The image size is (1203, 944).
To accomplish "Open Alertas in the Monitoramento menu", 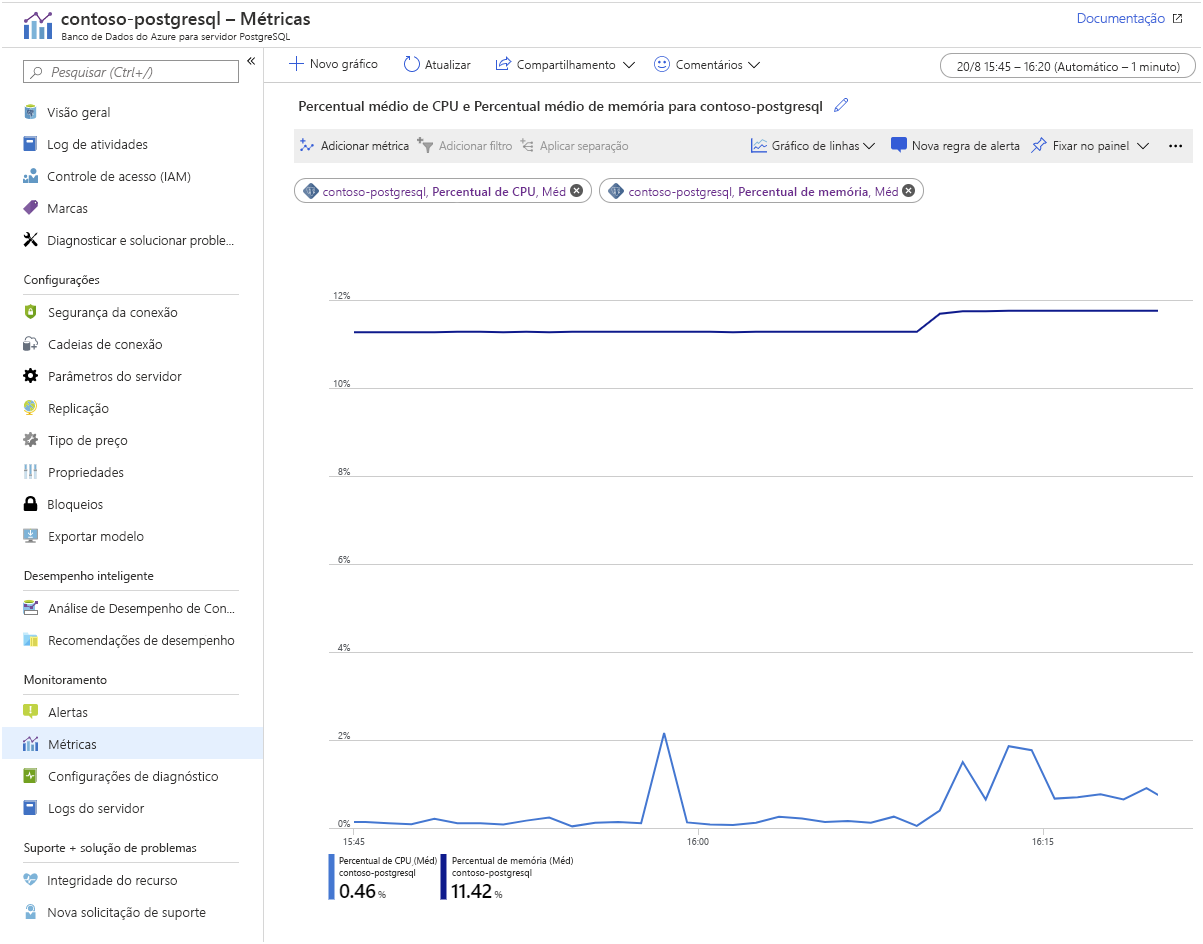I will (x=68, y=712).
